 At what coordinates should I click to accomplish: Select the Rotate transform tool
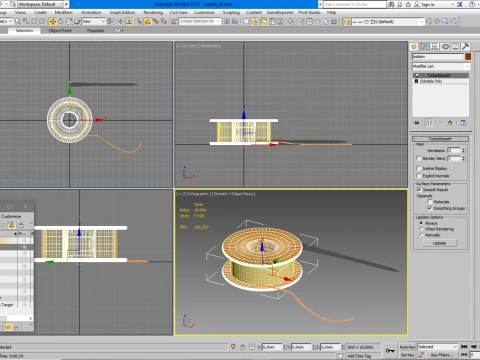point(61,21)
